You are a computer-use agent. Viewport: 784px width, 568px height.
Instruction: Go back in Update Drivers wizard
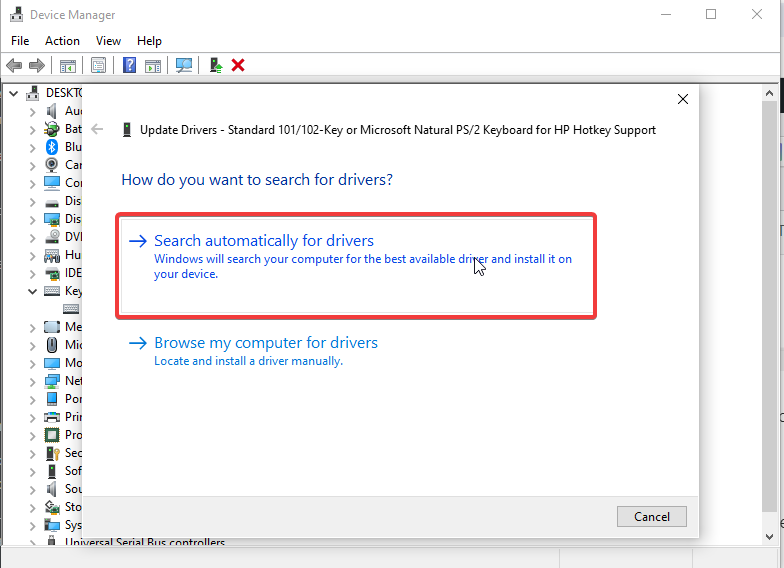click(x=98, y=130)
